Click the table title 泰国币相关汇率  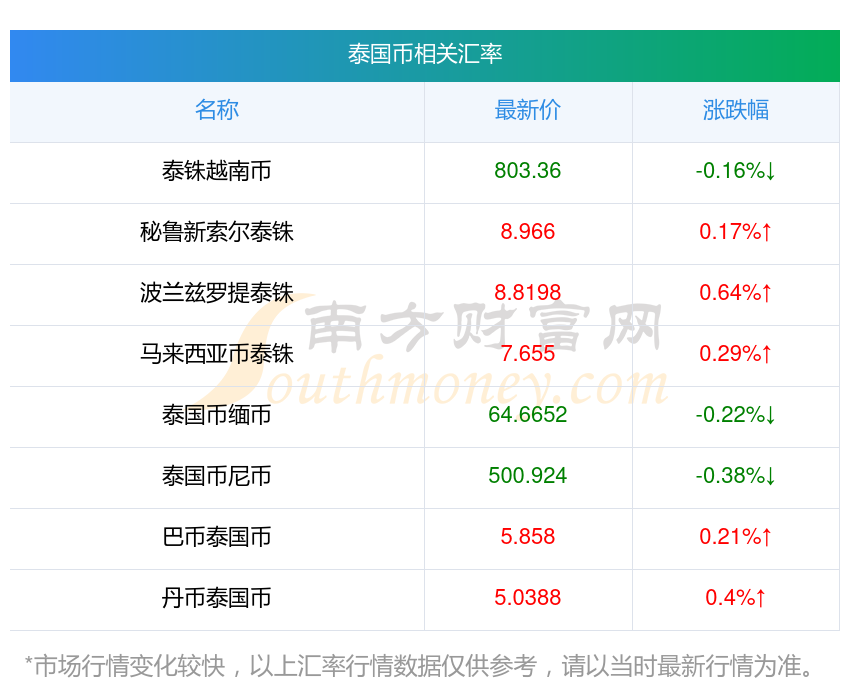coord(425,54)
